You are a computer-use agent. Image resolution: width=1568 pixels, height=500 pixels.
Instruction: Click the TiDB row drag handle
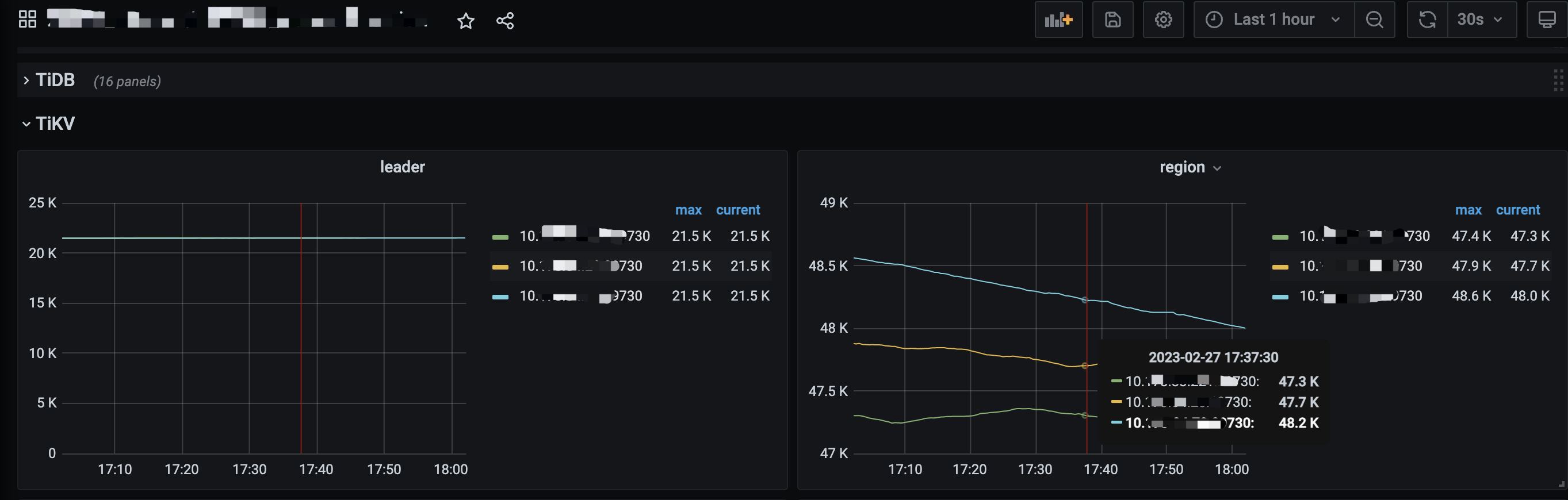coord(1558,80)
